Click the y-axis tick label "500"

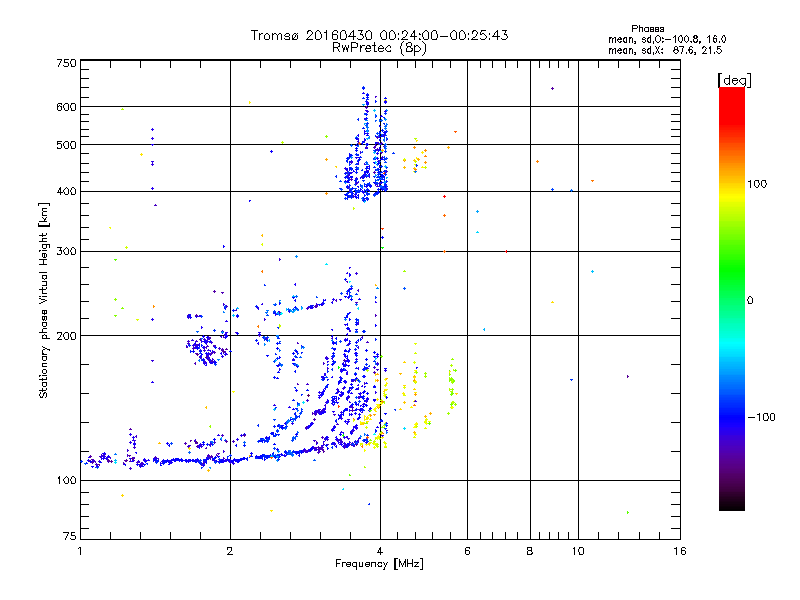point(66,145)
